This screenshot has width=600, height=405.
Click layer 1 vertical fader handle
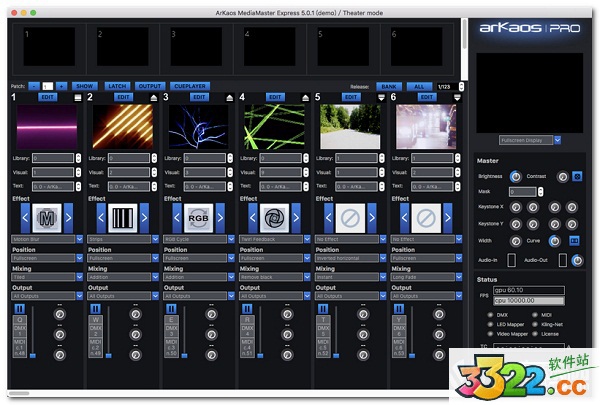click(x=33, y=356)
